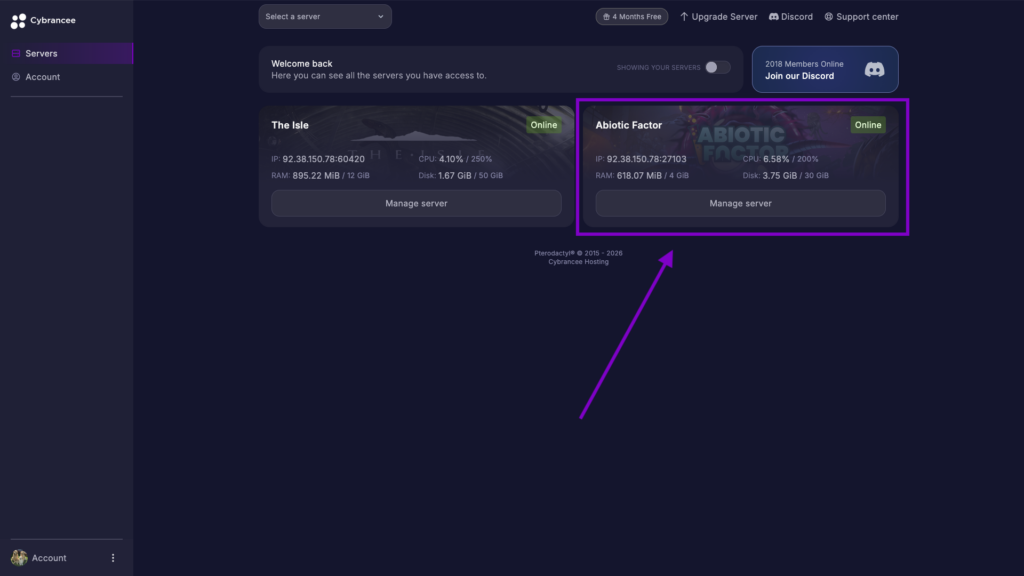
Task: Click the 2018 Members Online text
Action: pyautogui.click(x=804, y=64)
